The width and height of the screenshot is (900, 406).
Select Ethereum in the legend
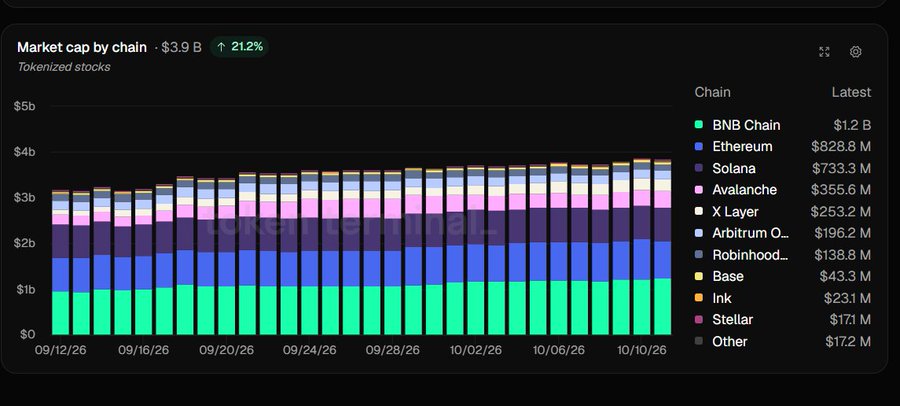[x=742, y=146]
